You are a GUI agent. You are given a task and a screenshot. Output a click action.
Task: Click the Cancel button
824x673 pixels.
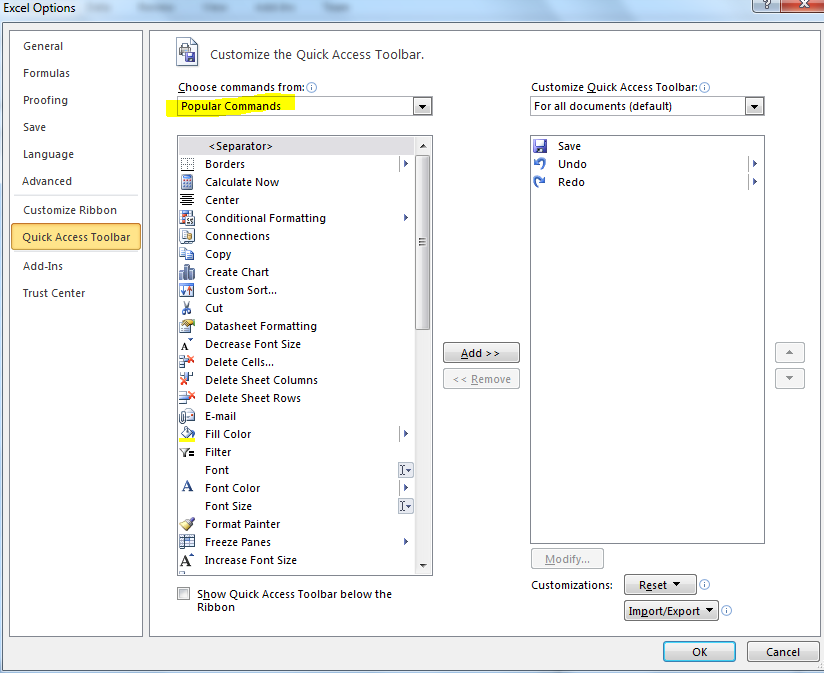782,651
